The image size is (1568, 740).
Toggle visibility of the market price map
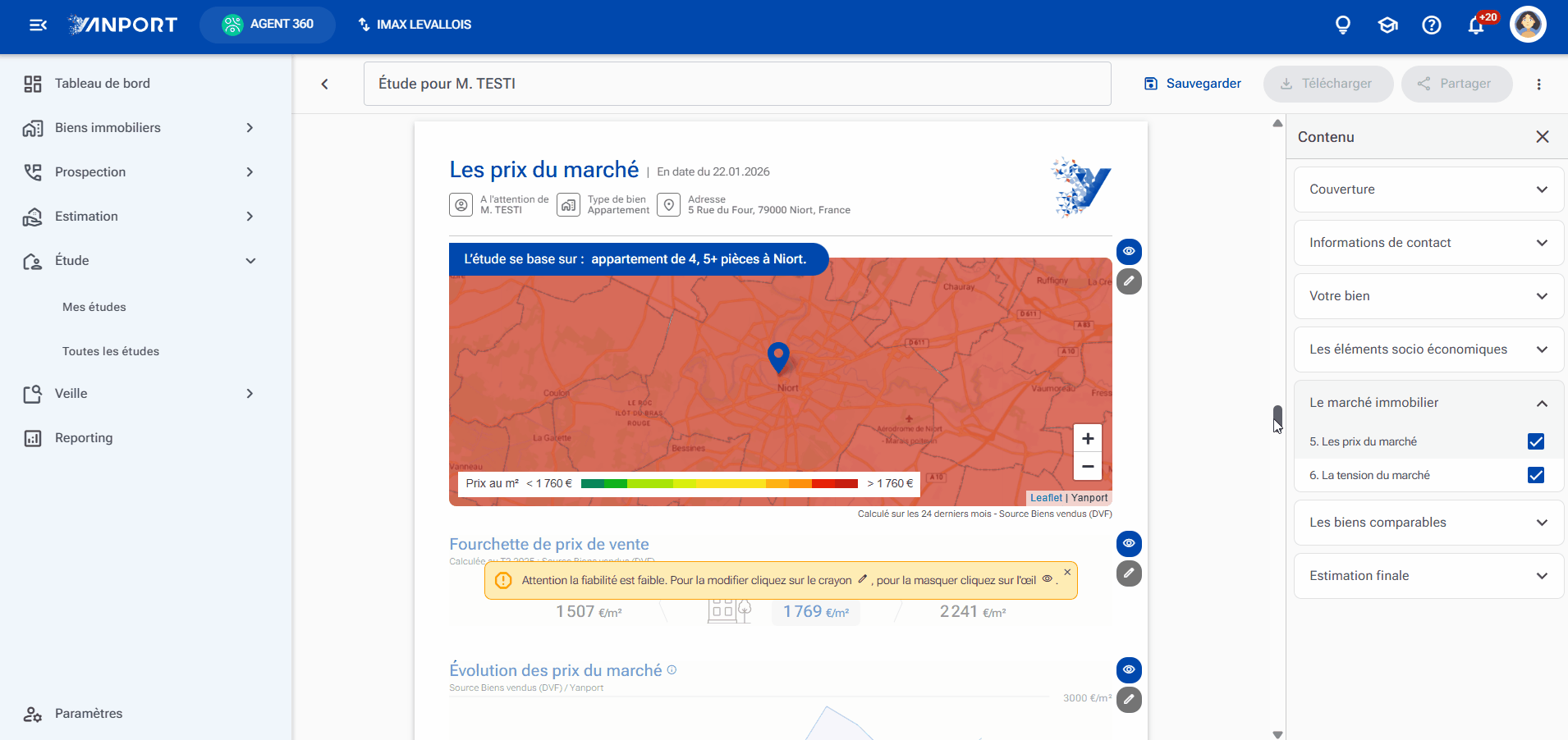point(1129,251)
